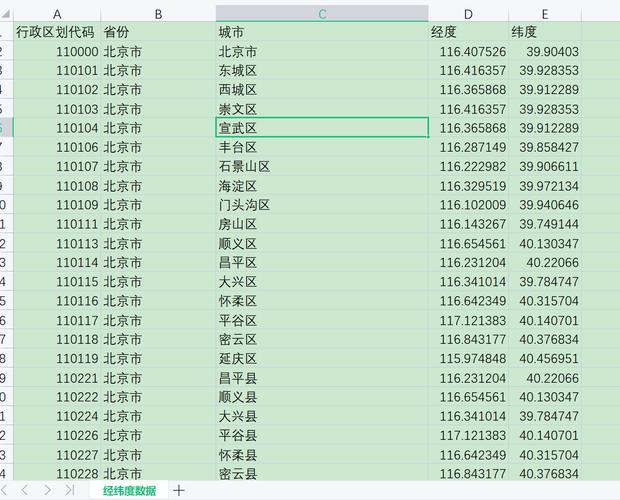Select longitude cell 115.974848
Screen dimensions: 620x500
pyautogui.click(x=468, y=358)
